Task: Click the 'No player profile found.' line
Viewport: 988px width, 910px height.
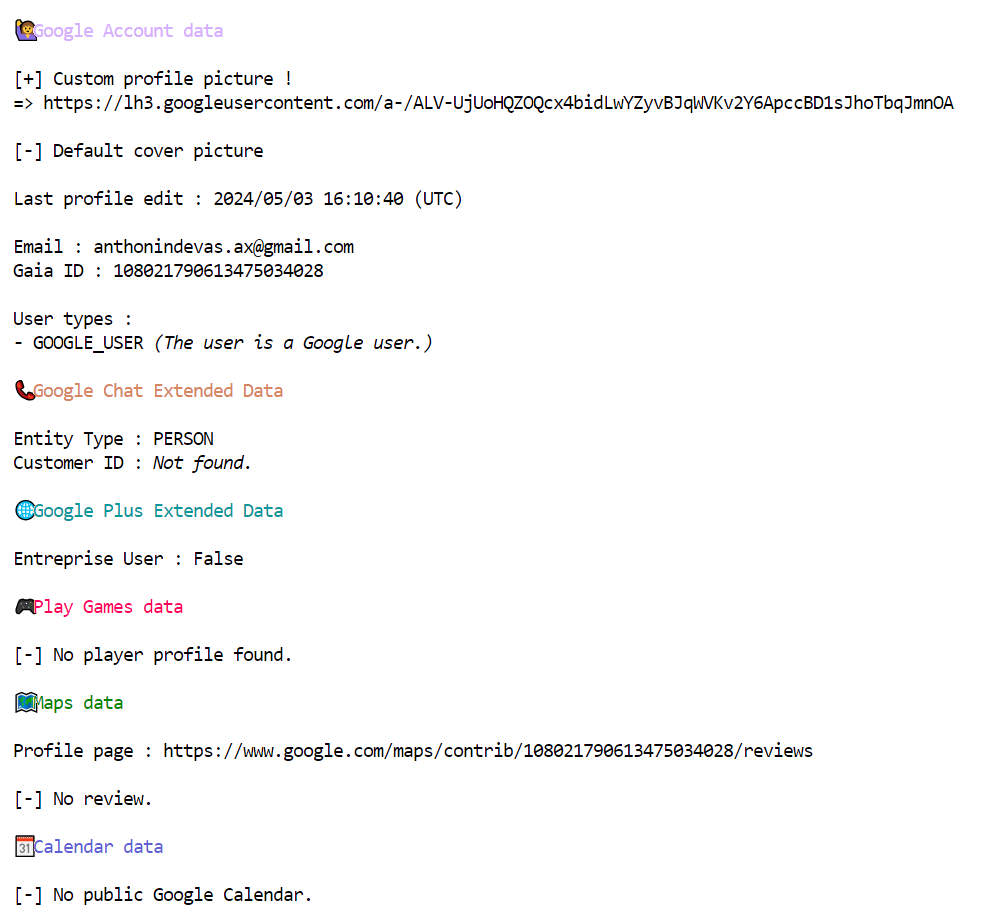Action: point(153,655)
